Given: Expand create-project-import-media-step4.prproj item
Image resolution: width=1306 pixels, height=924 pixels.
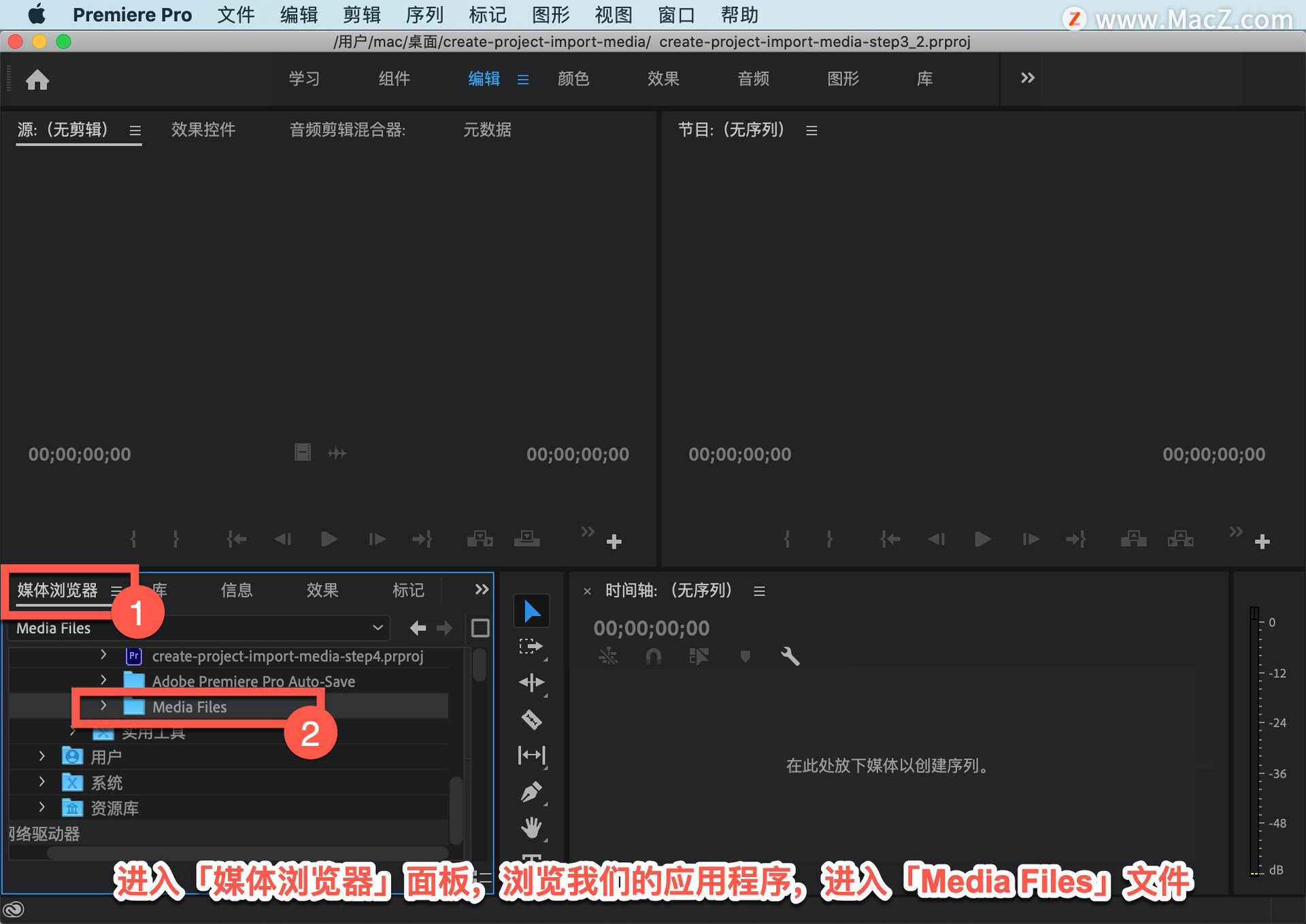Looking at the screenshot, I should tap(103, 654).
